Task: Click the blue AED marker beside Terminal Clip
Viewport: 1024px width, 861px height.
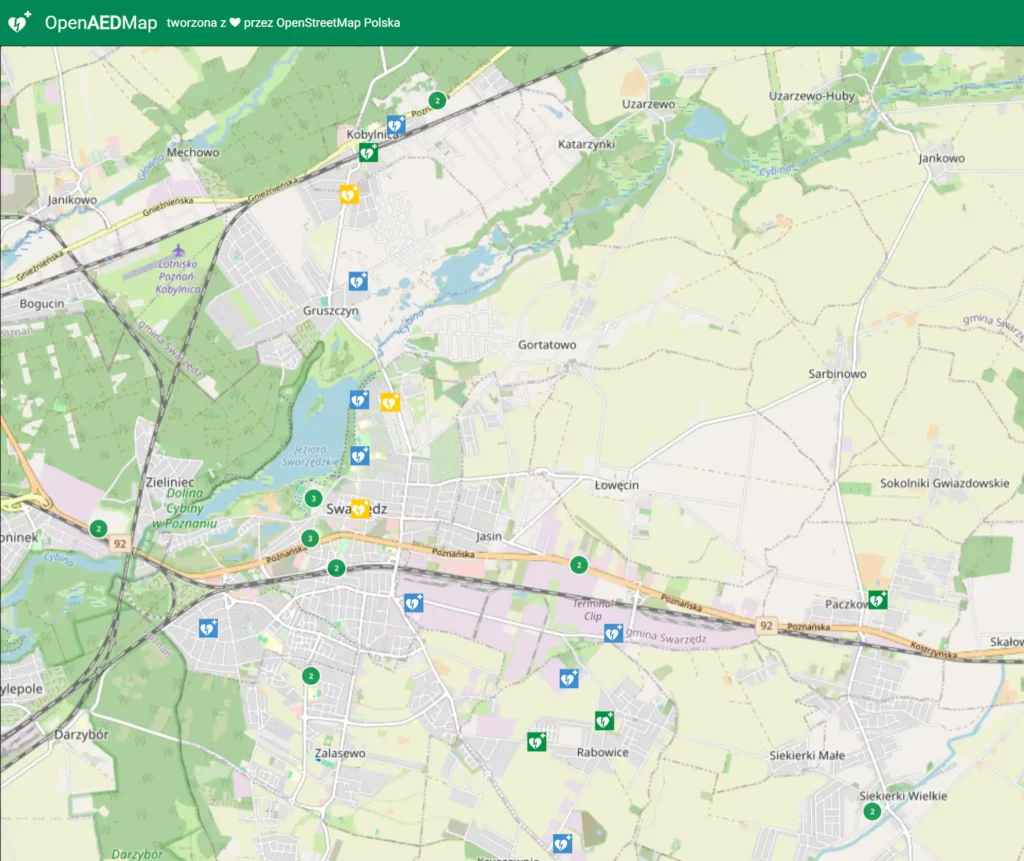Action: click(613, 632)
